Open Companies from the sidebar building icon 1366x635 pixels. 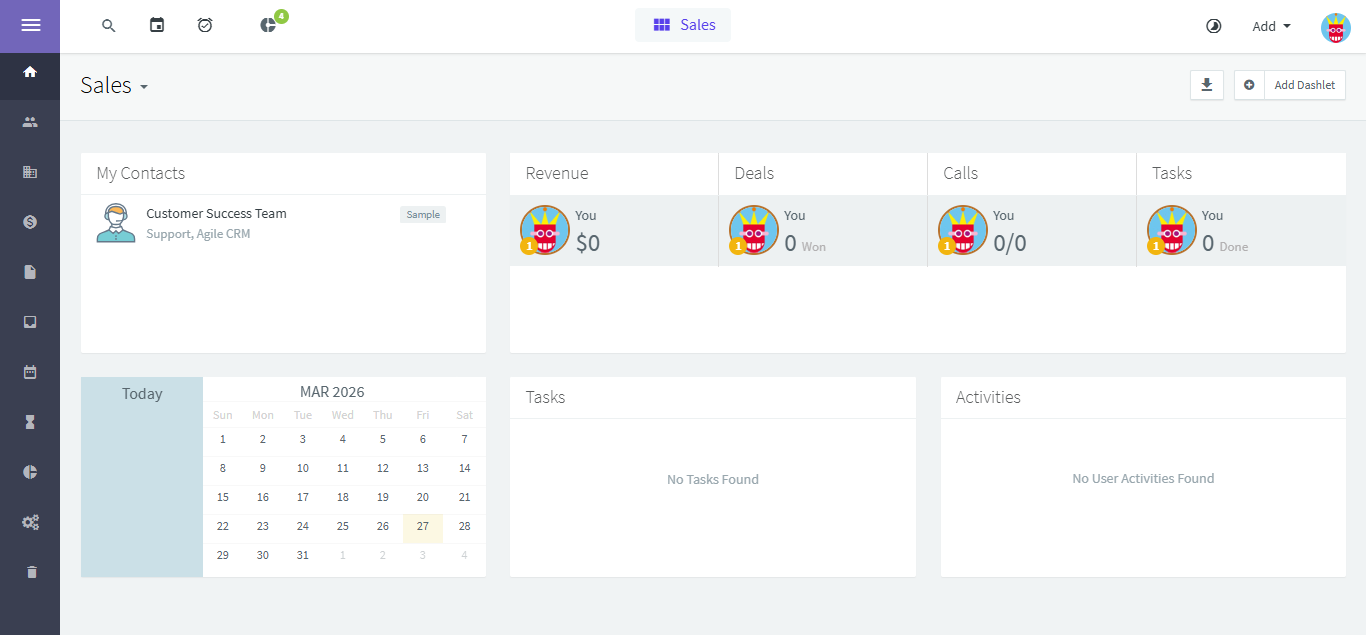click(x=30, y=172)
